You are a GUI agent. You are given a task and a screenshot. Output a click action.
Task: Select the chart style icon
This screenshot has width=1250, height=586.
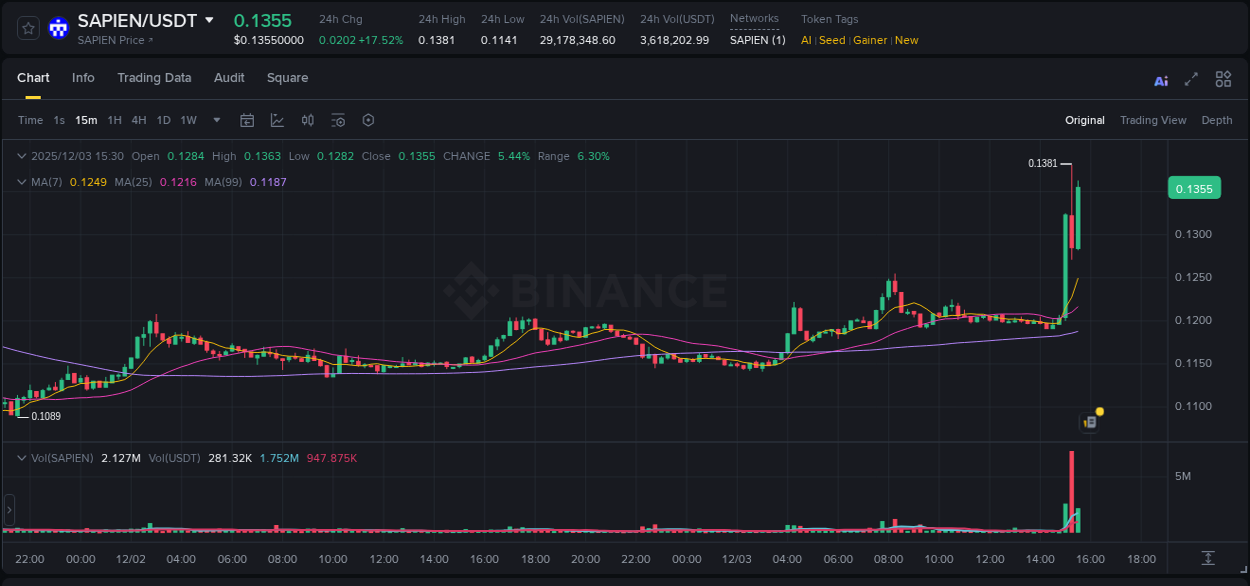(x=277, y=120)
